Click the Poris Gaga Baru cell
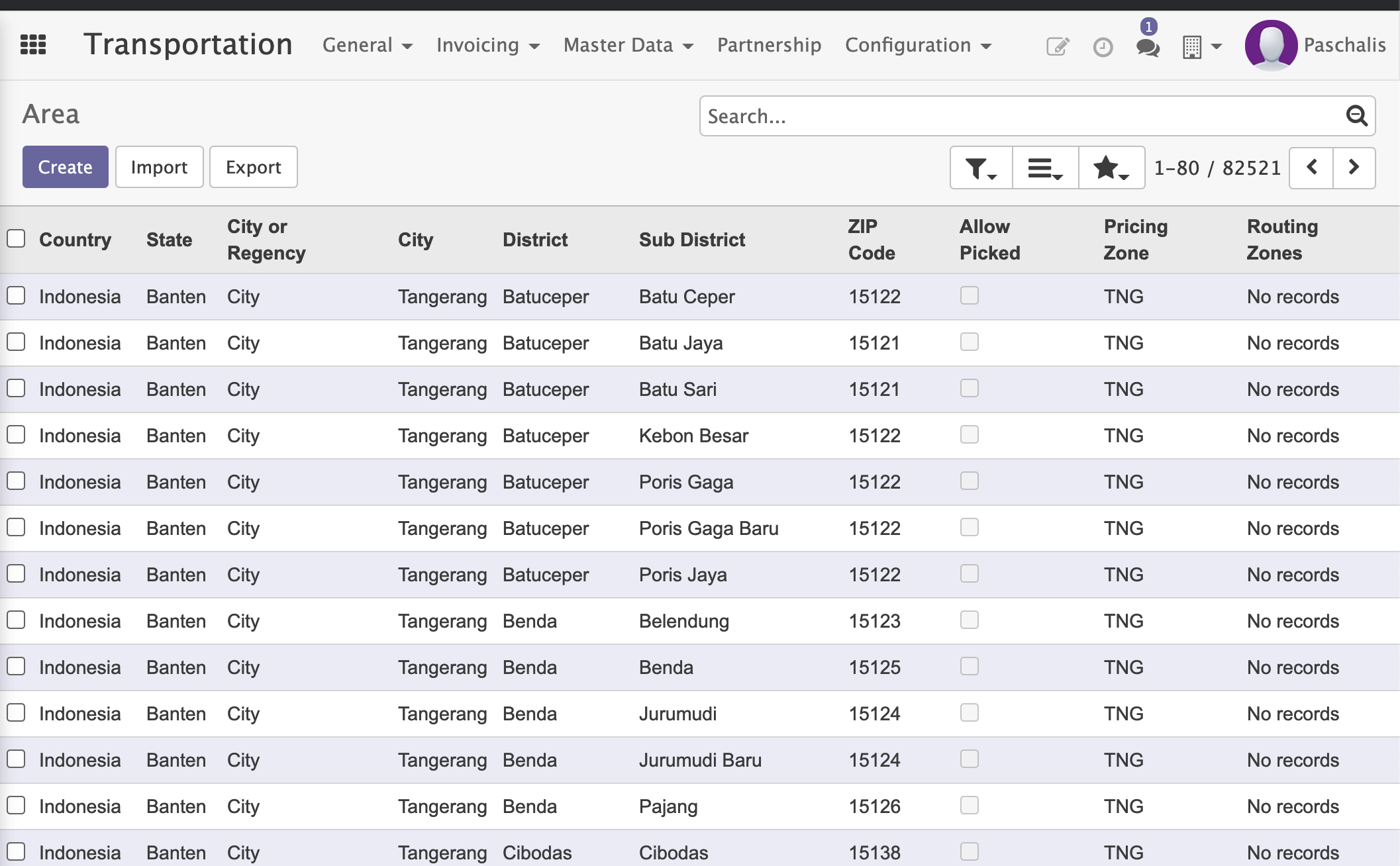1400x866 pixels. [709, 528]
